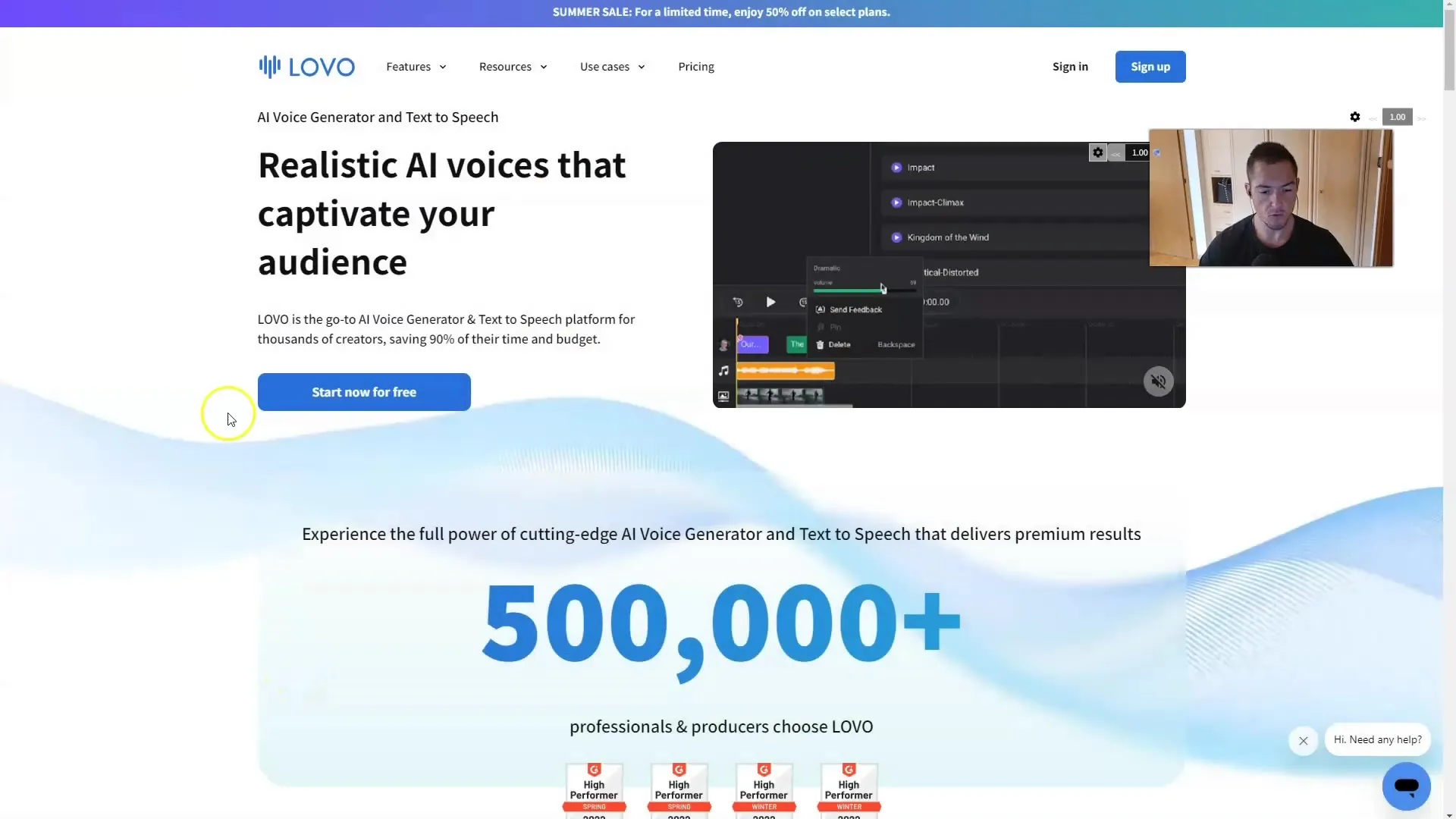
Task: Click the blue Sign up button
Action: pos(1150,67)
